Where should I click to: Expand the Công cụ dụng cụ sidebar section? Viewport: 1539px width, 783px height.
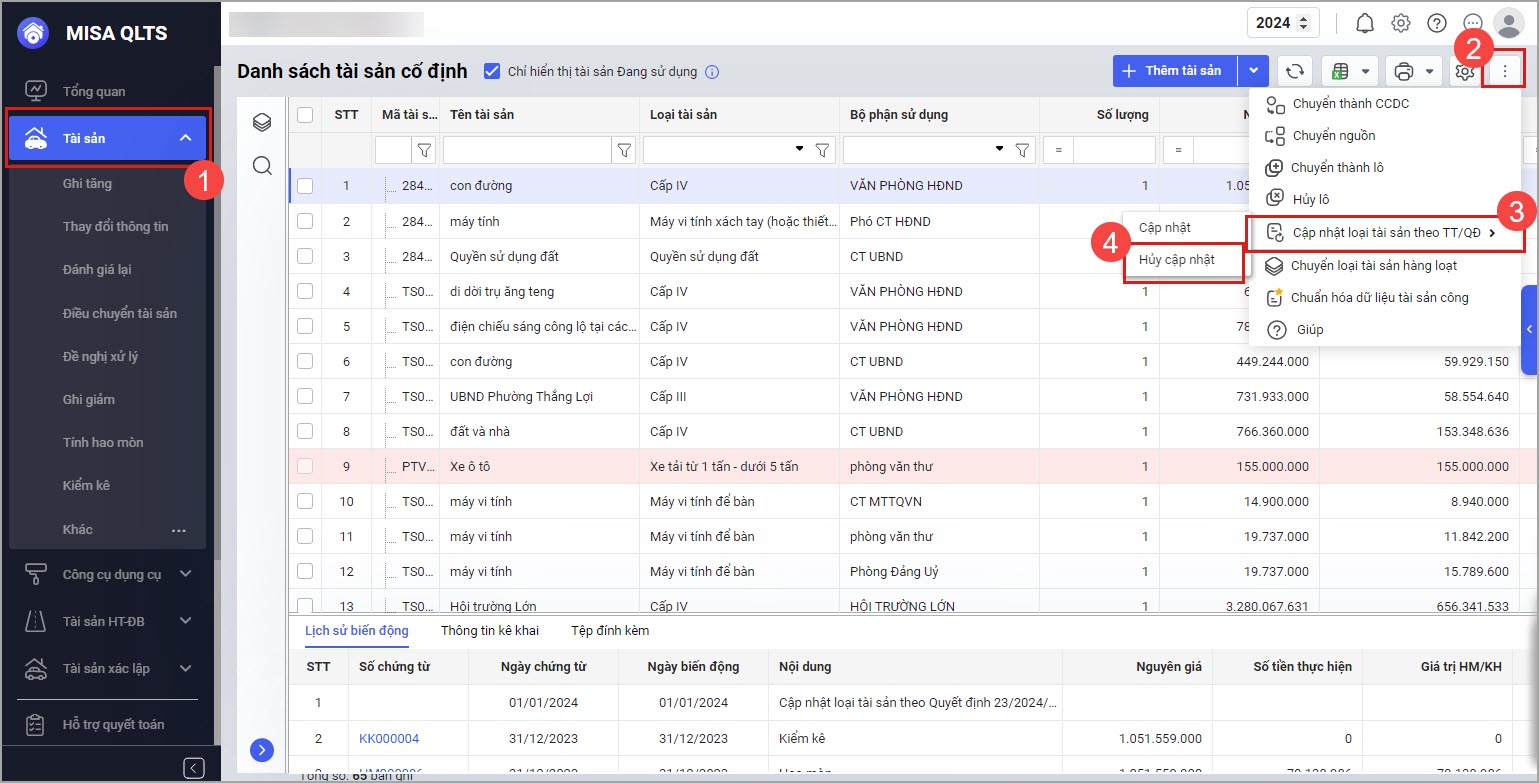pos(185,574)
